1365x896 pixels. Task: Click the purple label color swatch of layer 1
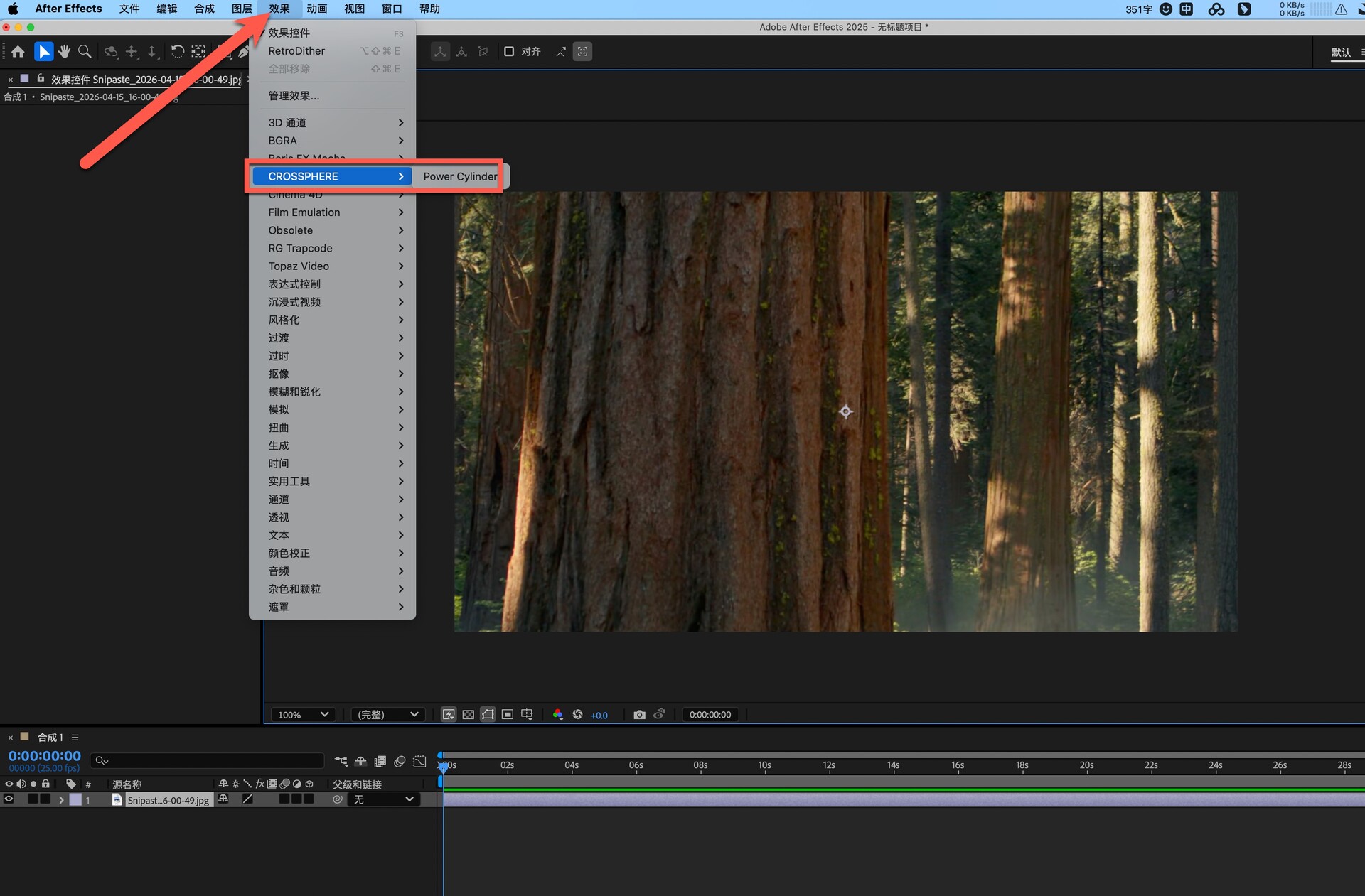[x=75, y=799]
